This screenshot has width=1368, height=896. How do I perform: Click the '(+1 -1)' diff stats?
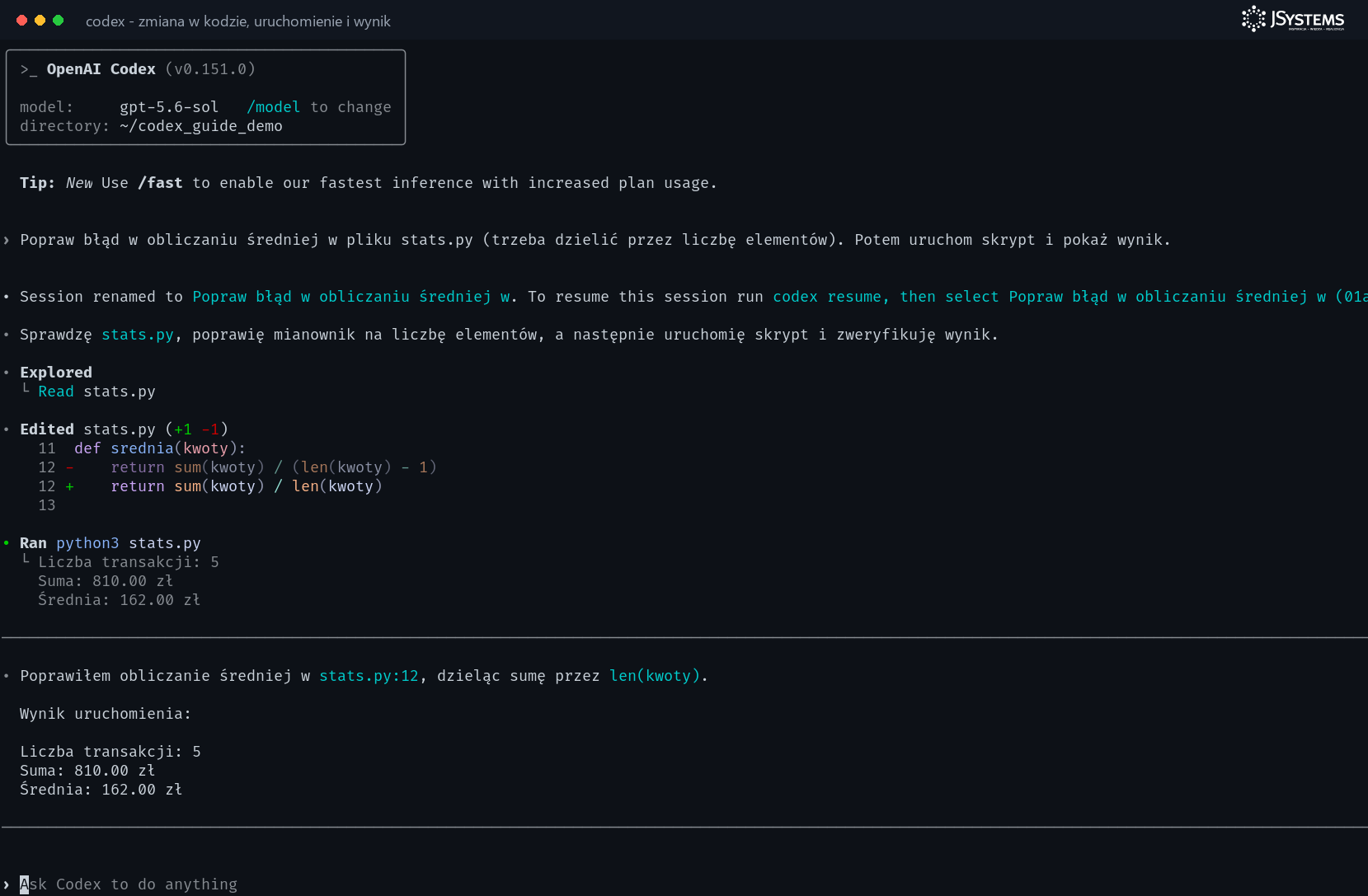[x=197, y=429]
